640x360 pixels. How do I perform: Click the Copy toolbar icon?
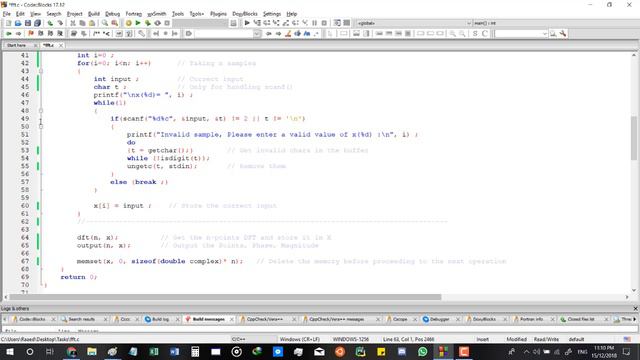click(x=82, y=23)
